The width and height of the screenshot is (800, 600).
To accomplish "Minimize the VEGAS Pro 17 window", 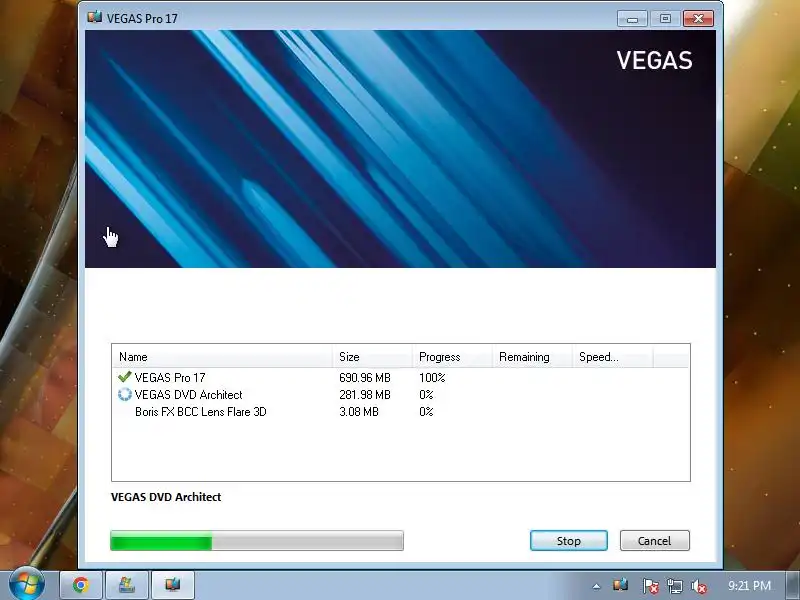I will click(x=632, y=19).
